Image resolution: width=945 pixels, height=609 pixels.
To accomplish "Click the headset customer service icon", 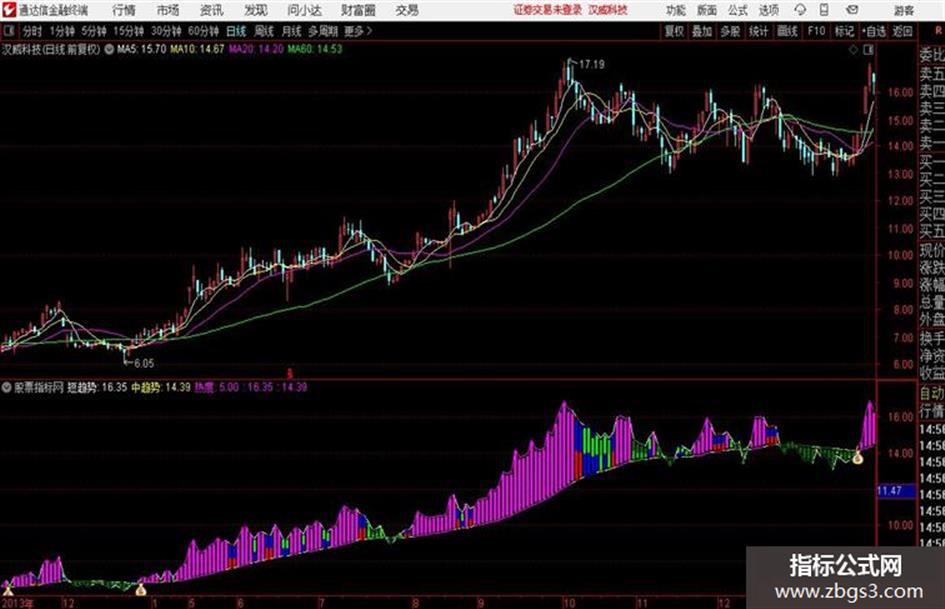I will [800, 10].
